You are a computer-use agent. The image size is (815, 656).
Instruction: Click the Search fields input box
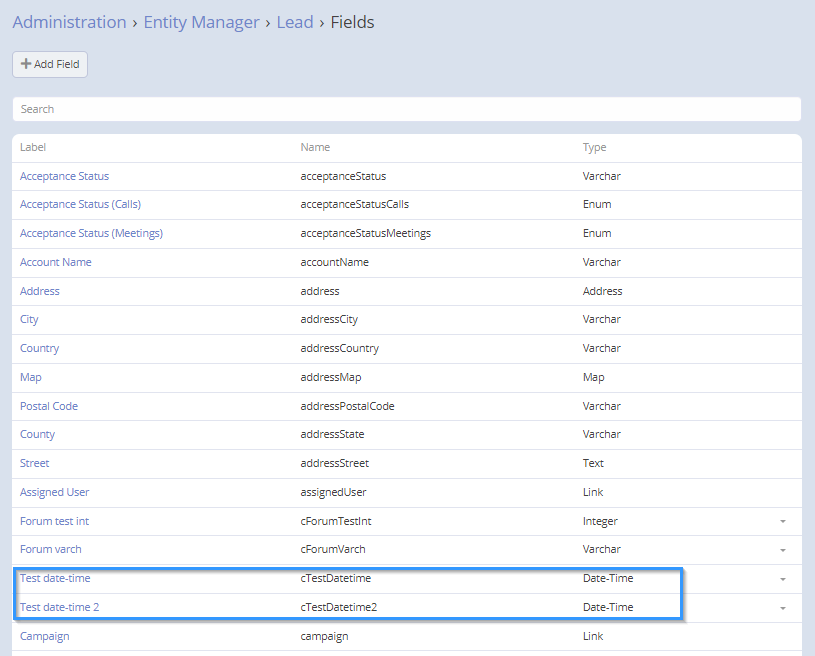[x=406, y=109]
